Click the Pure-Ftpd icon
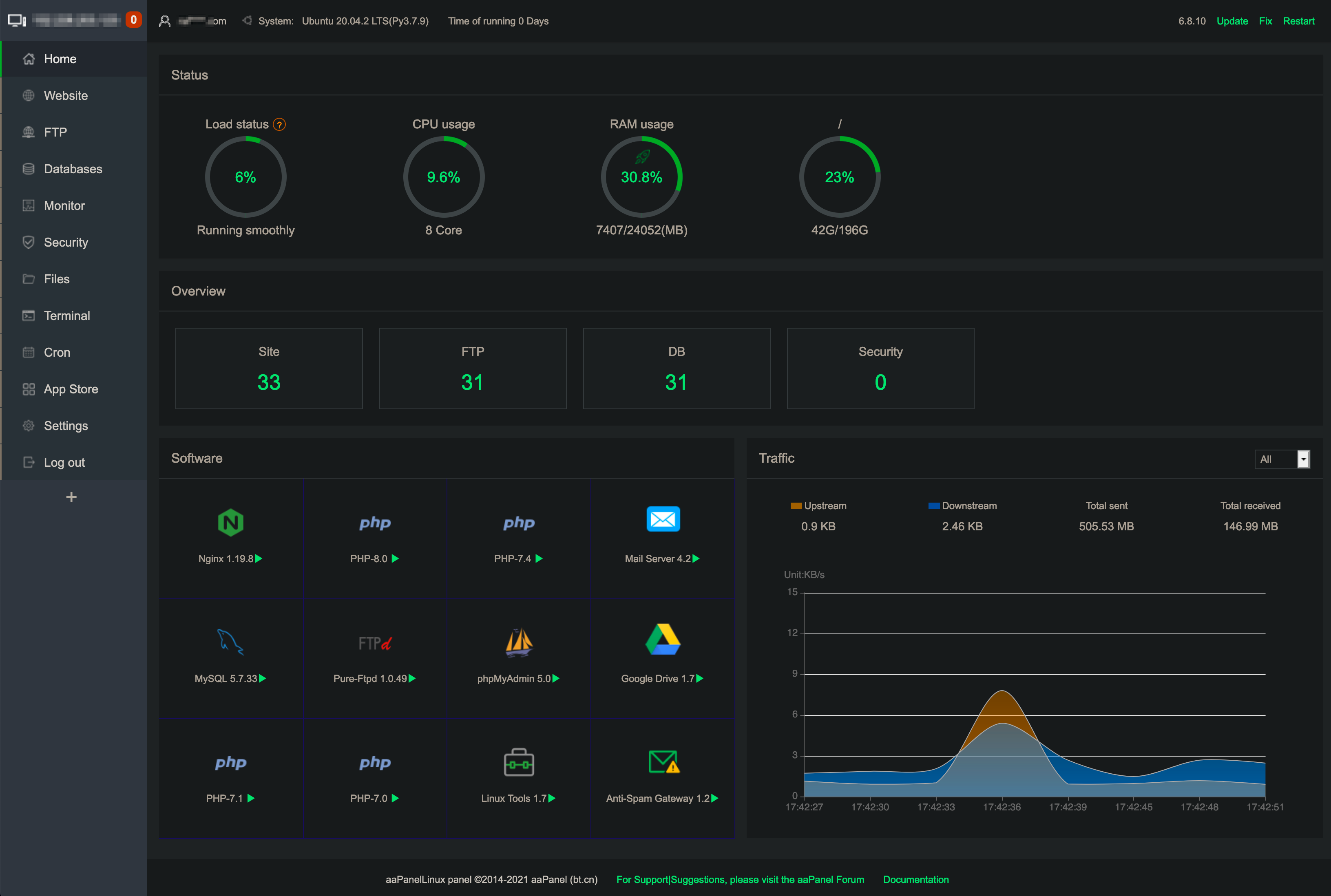1331x896 pixels. [374, 643]
